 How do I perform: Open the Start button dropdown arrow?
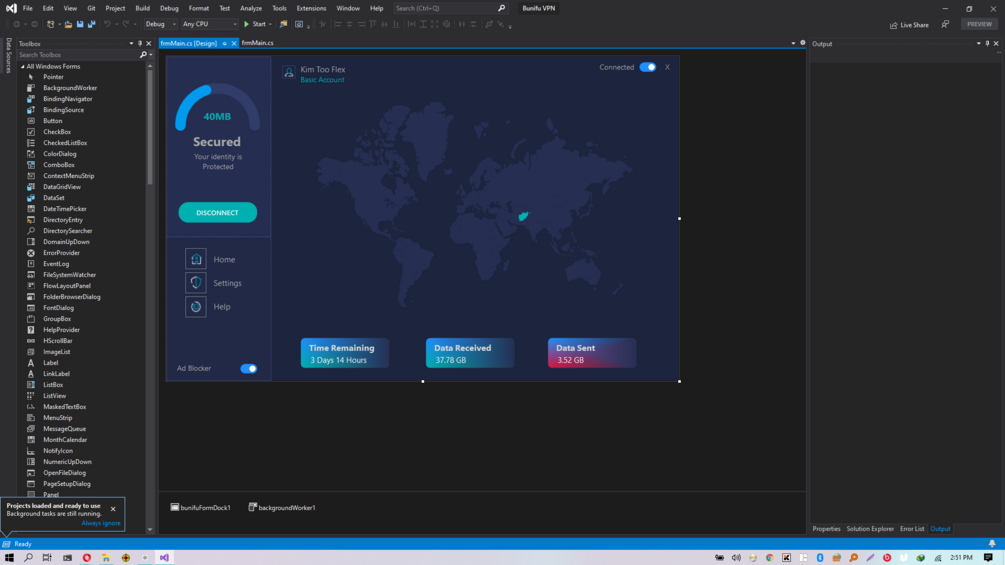pyautogui.click(x=270, y=24)
